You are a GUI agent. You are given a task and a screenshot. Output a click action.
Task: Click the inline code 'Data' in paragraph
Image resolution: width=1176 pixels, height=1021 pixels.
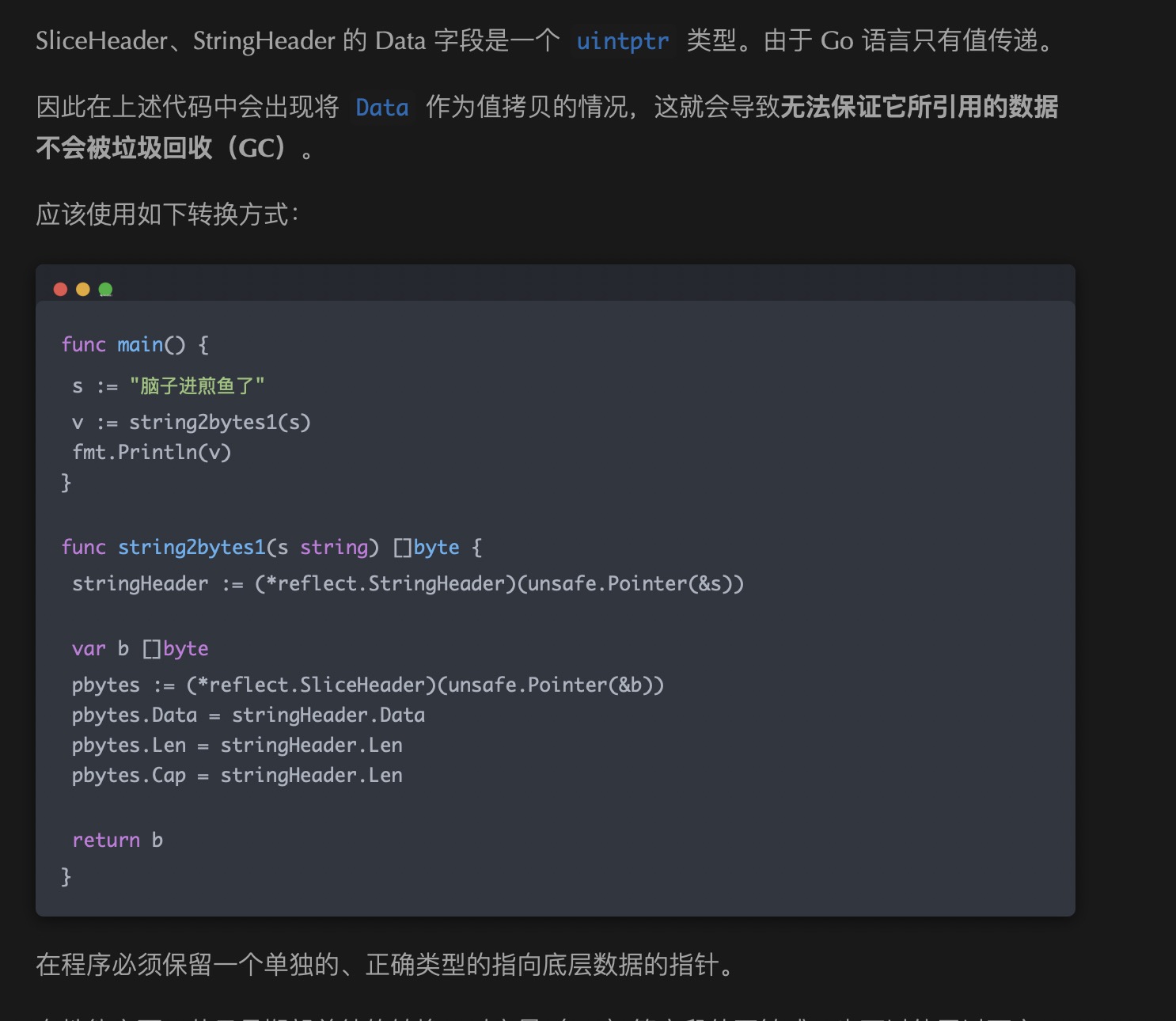[x=382, y=108]
